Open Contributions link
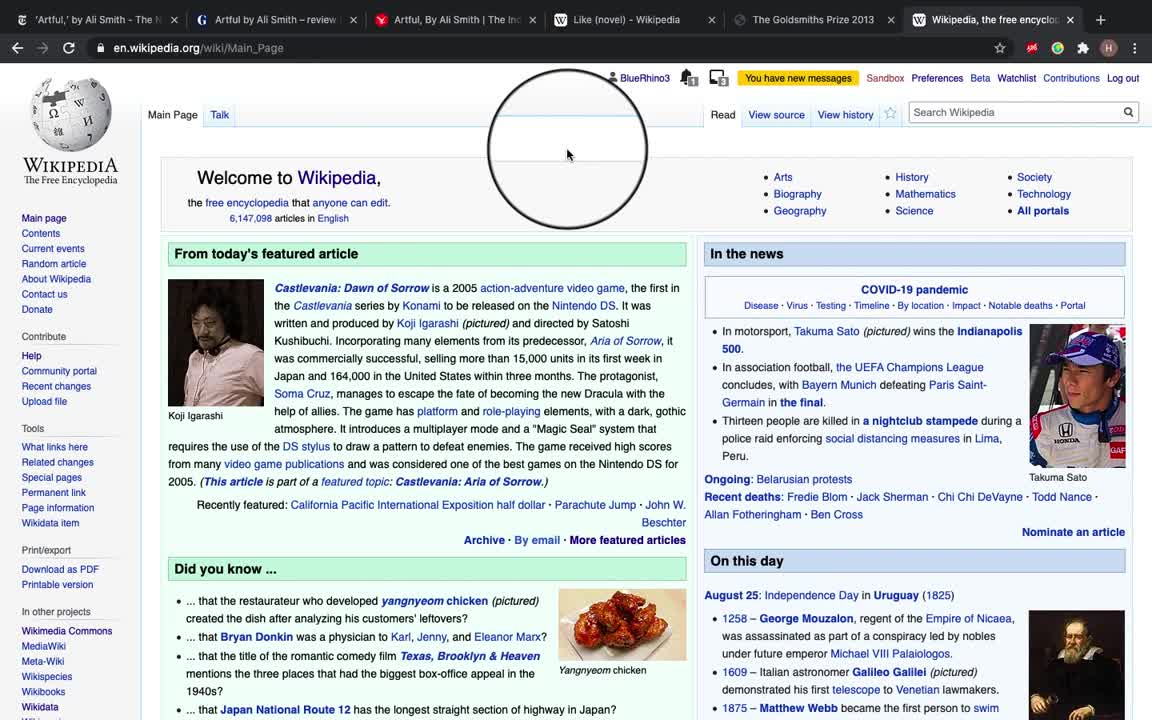Viewport: 1152px width, 720px height. tap(1071, 78)
